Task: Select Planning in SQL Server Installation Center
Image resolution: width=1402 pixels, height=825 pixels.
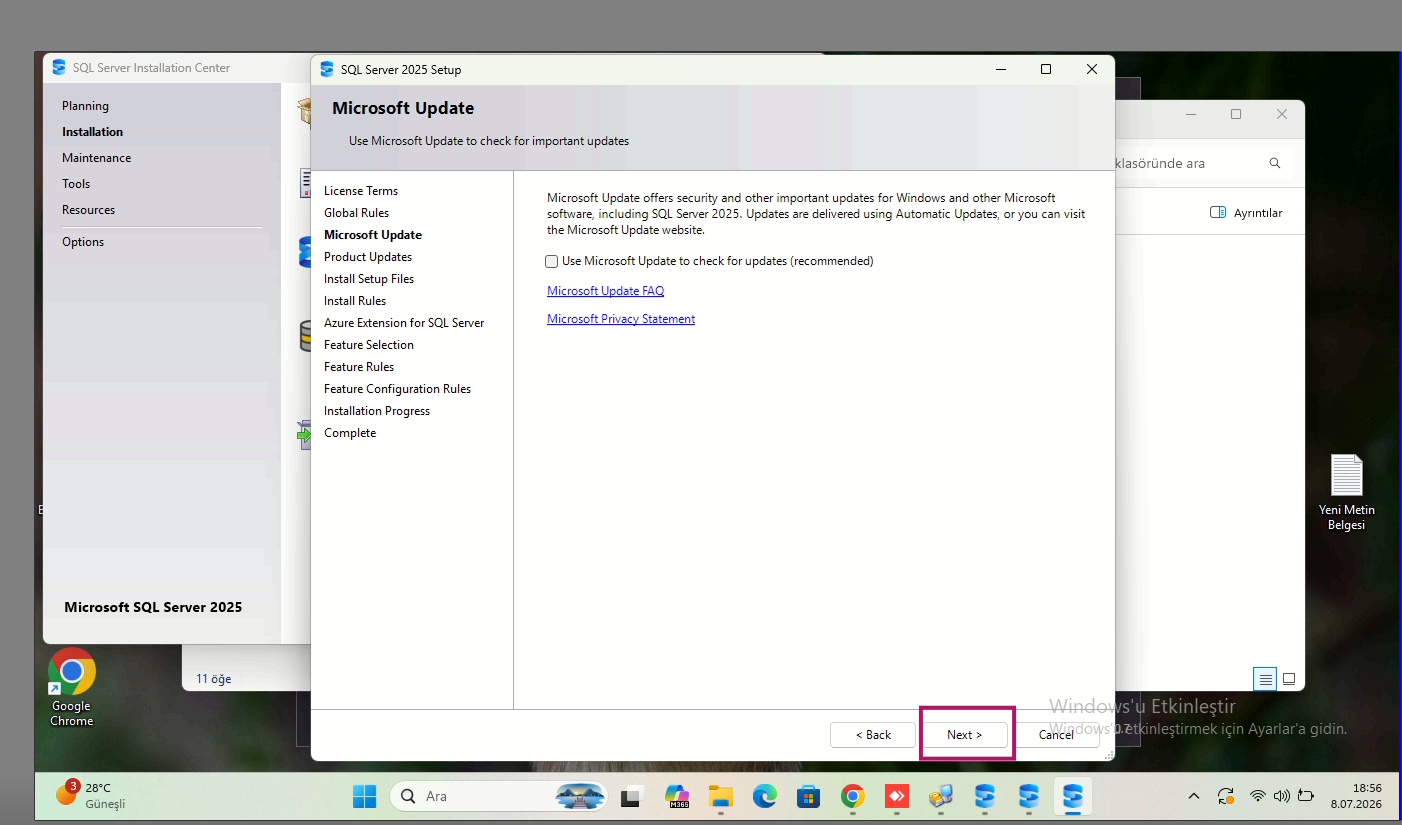Action: 85,106
